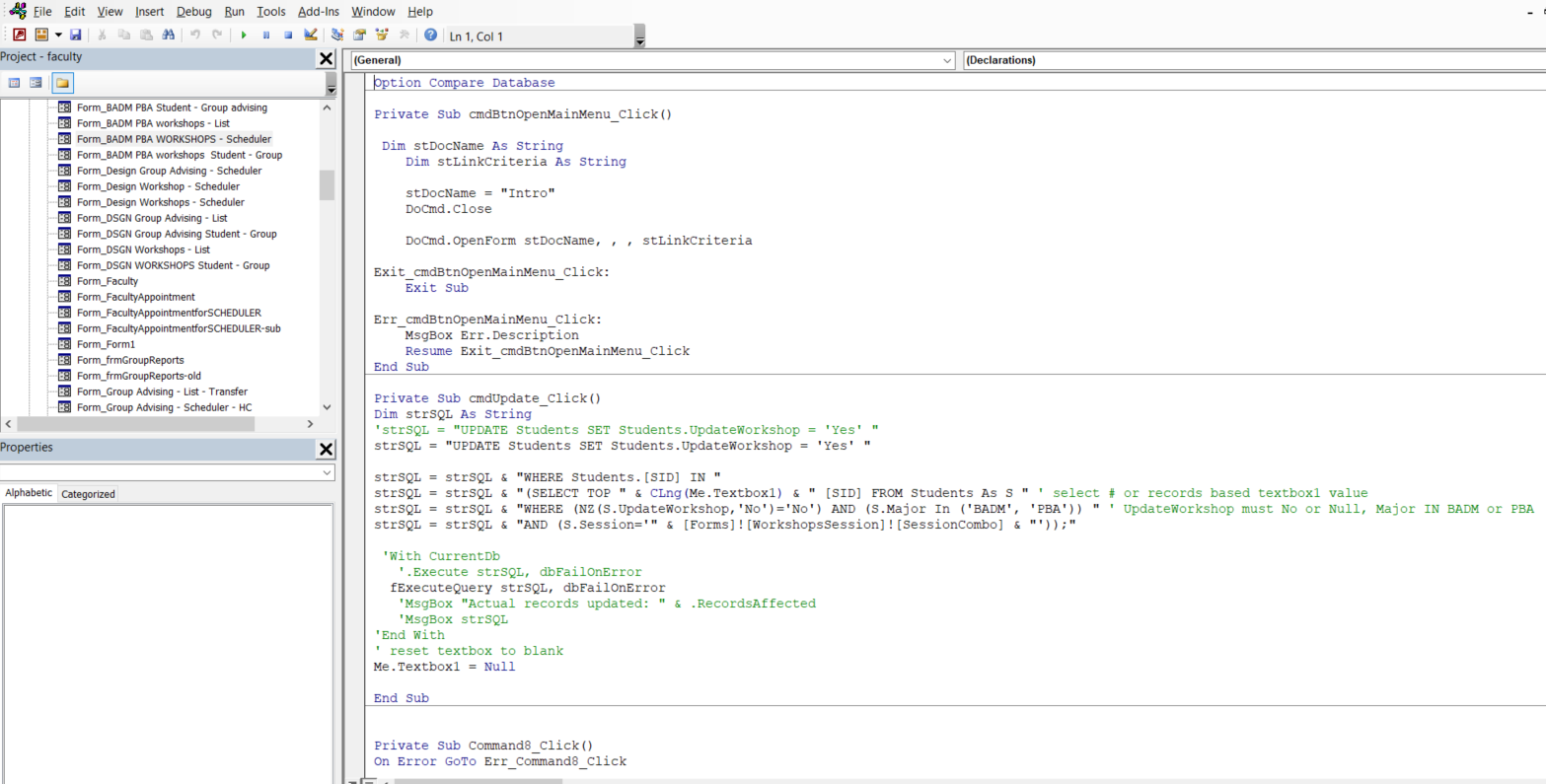
Task: Open the View menu
Action: coord(110,12)
